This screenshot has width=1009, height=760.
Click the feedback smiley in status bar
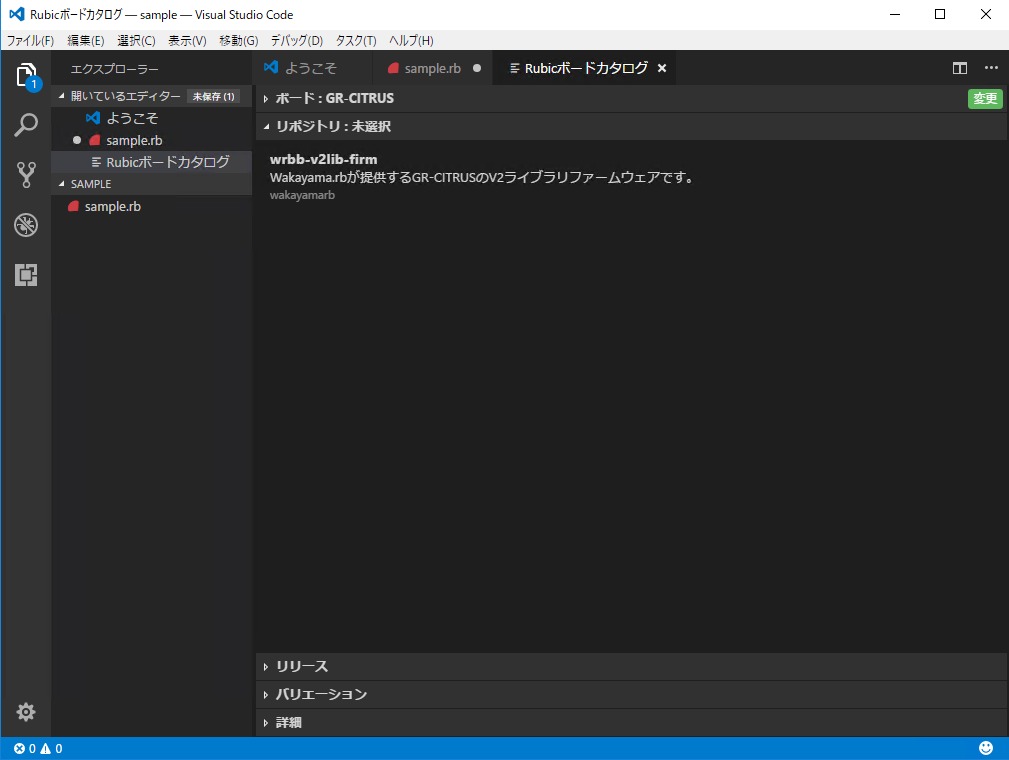(x=986, y=748)
